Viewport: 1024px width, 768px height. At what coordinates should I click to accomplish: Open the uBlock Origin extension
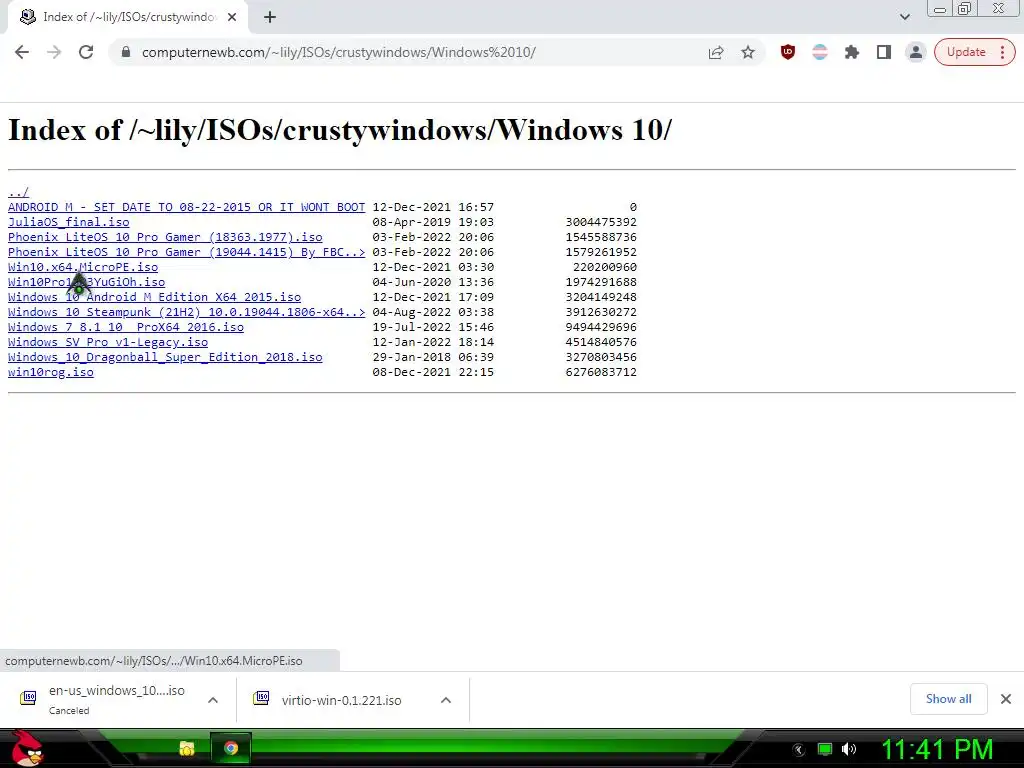788,52
